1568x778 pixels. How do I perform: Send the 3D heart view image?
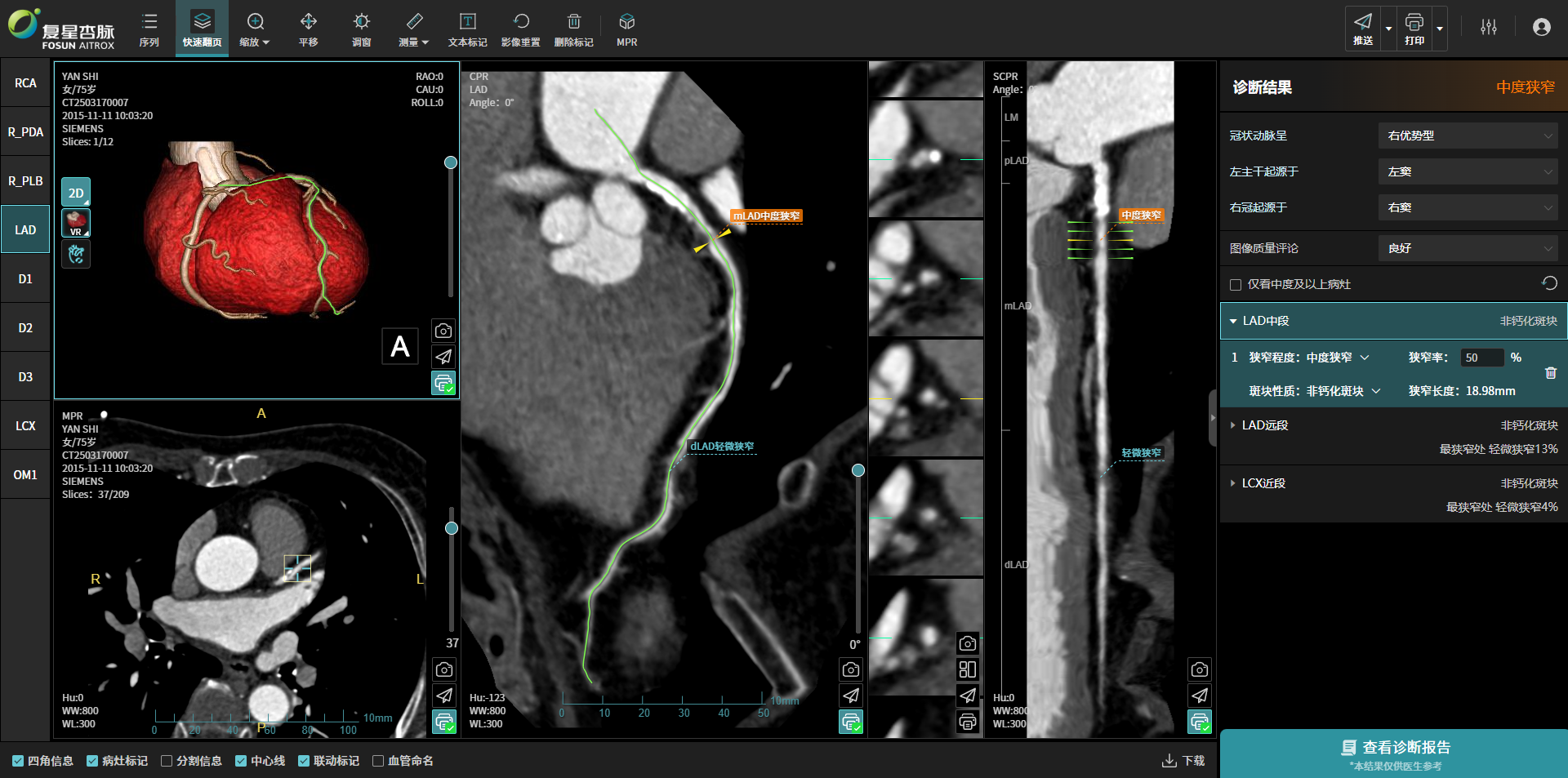pos(443,357)
